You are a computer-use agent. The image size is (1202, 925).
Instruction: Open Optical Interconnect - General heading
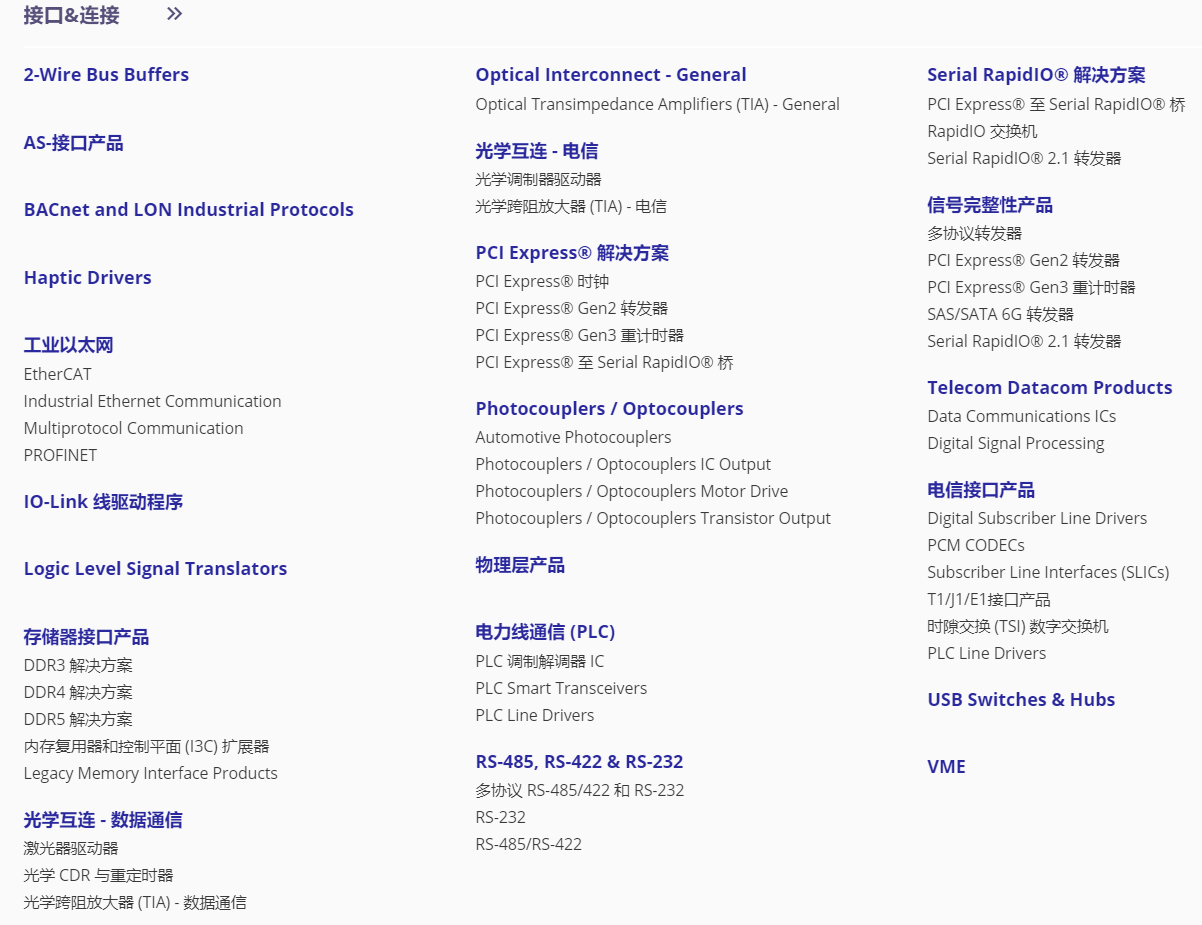[611, 75]
